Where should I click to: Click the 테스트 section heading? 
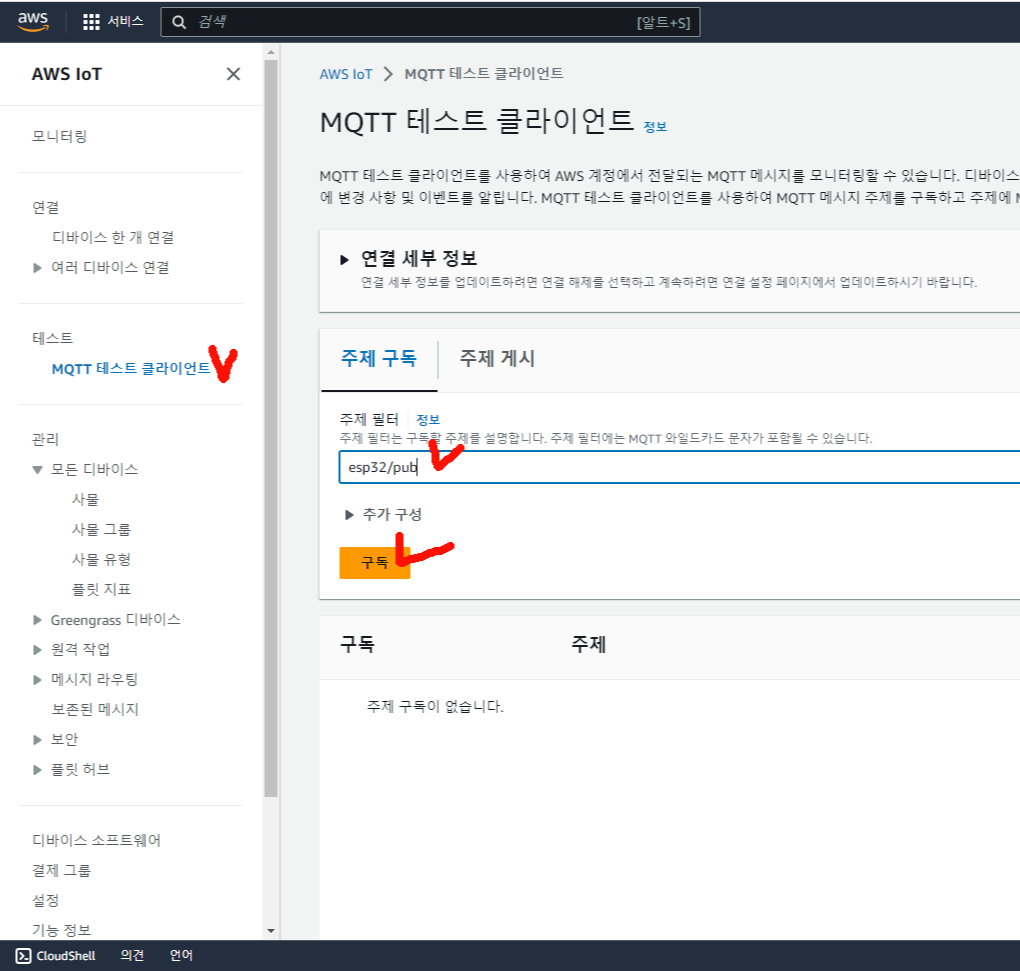[53, 338]
